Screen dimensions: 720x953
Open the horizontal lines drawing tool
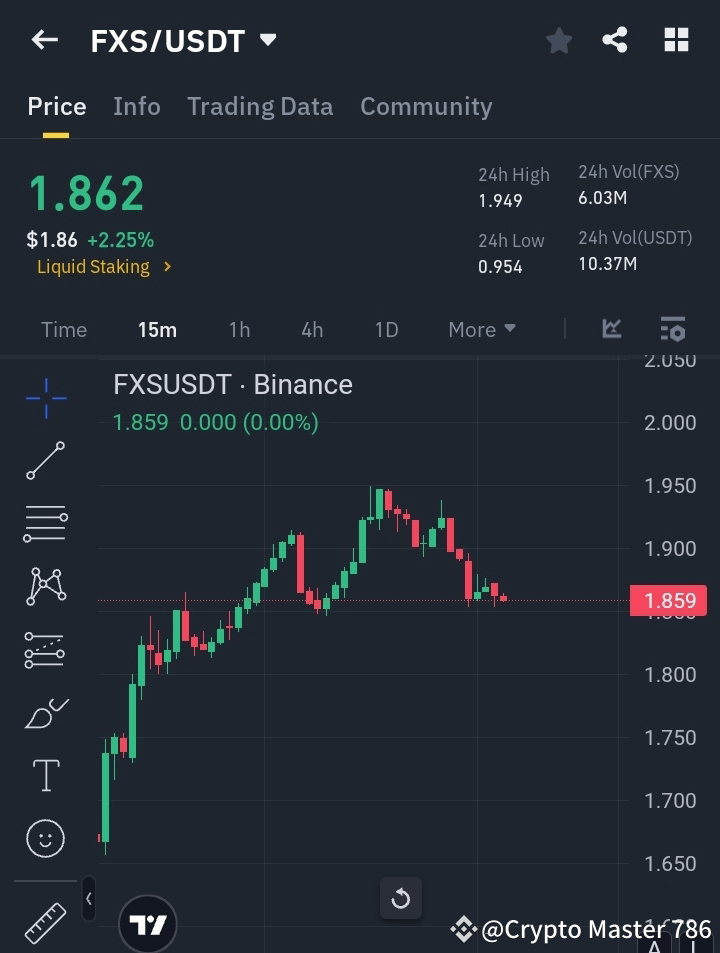45,523
